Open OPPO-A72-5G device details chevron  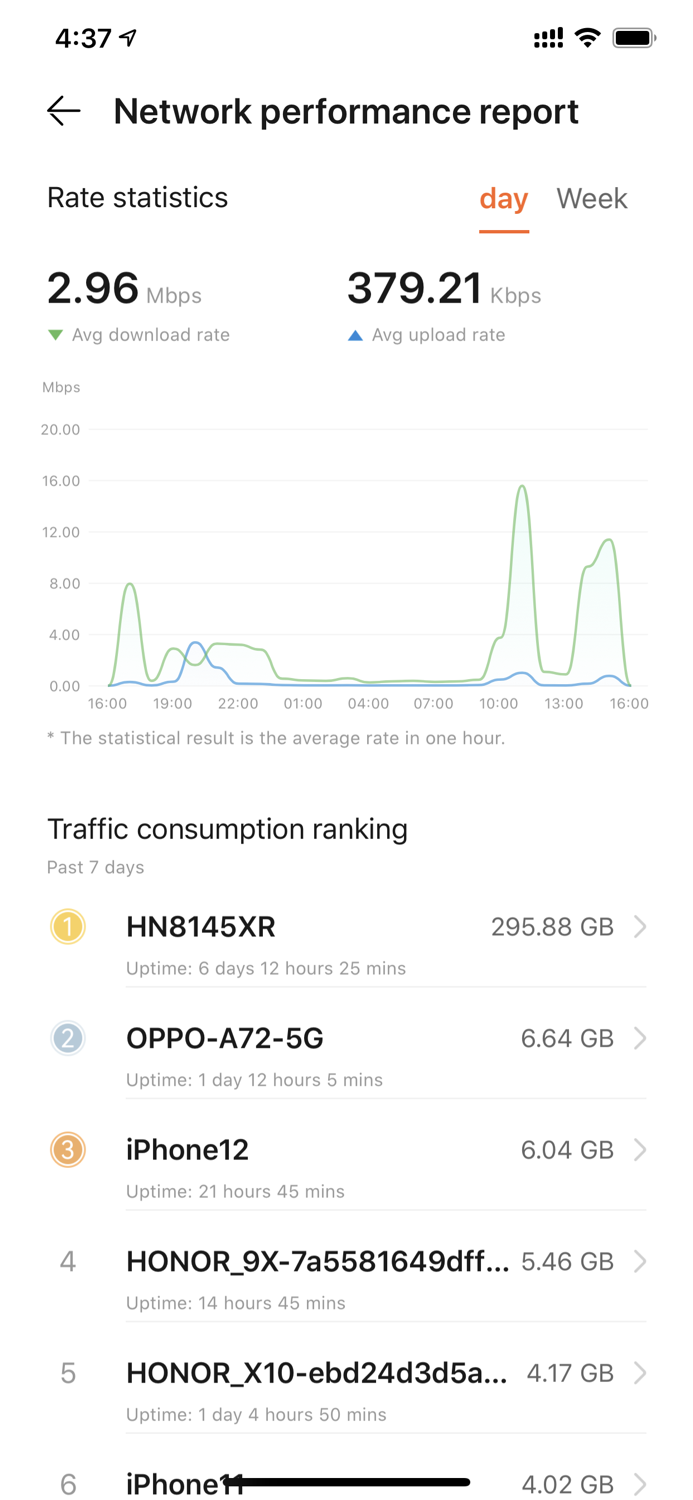(x=640, y=1038)
